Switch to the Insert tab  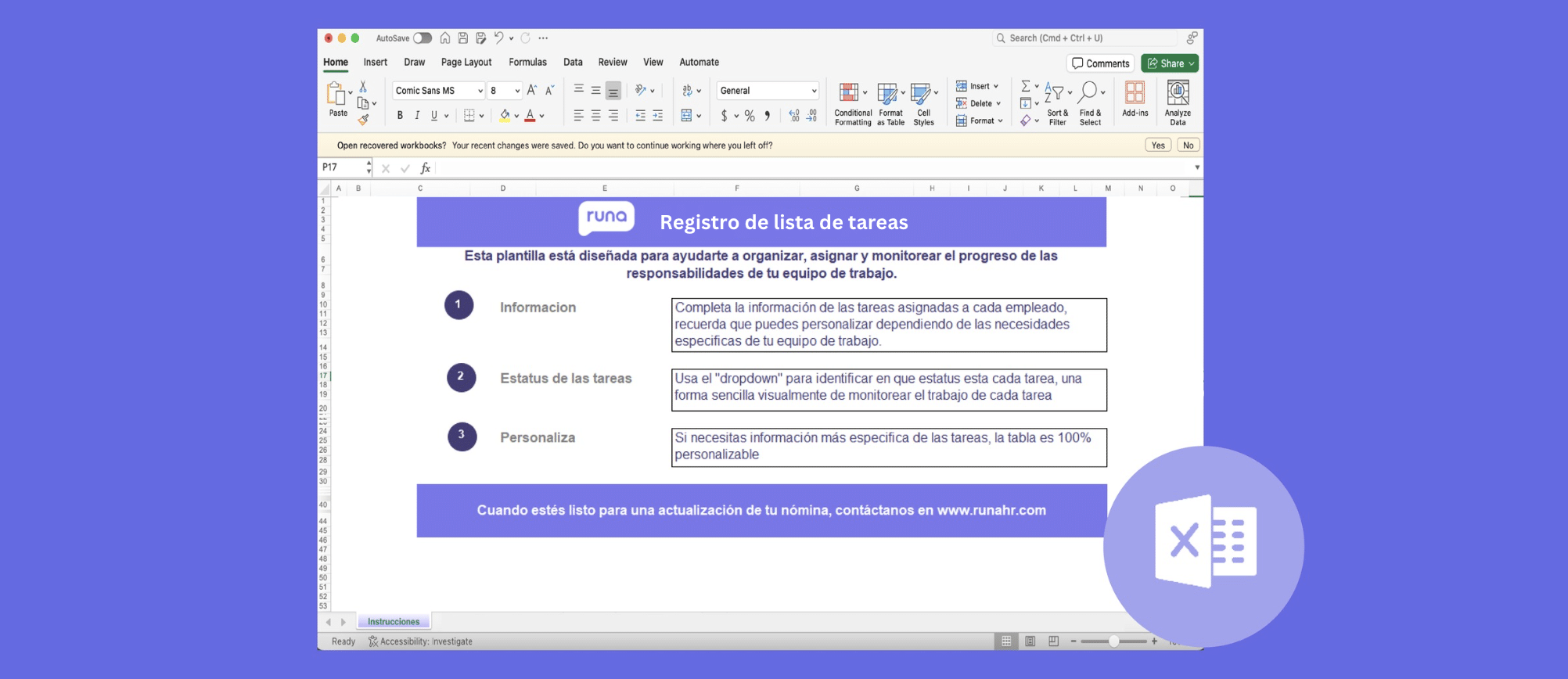point(376,62)
